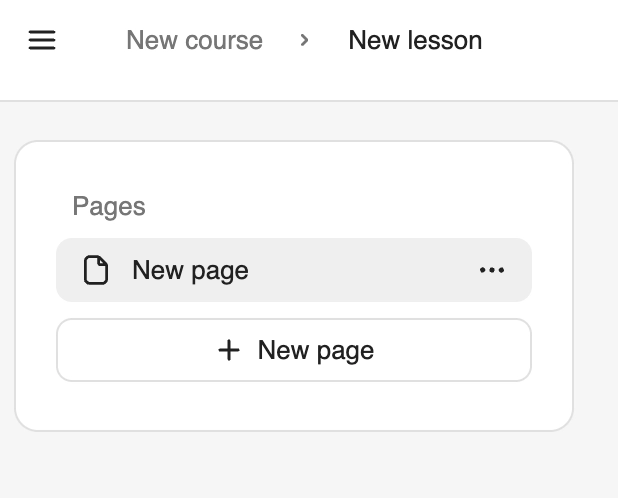
Task: Select the New lesson breadcrumb title
Action: pos(415,40)
